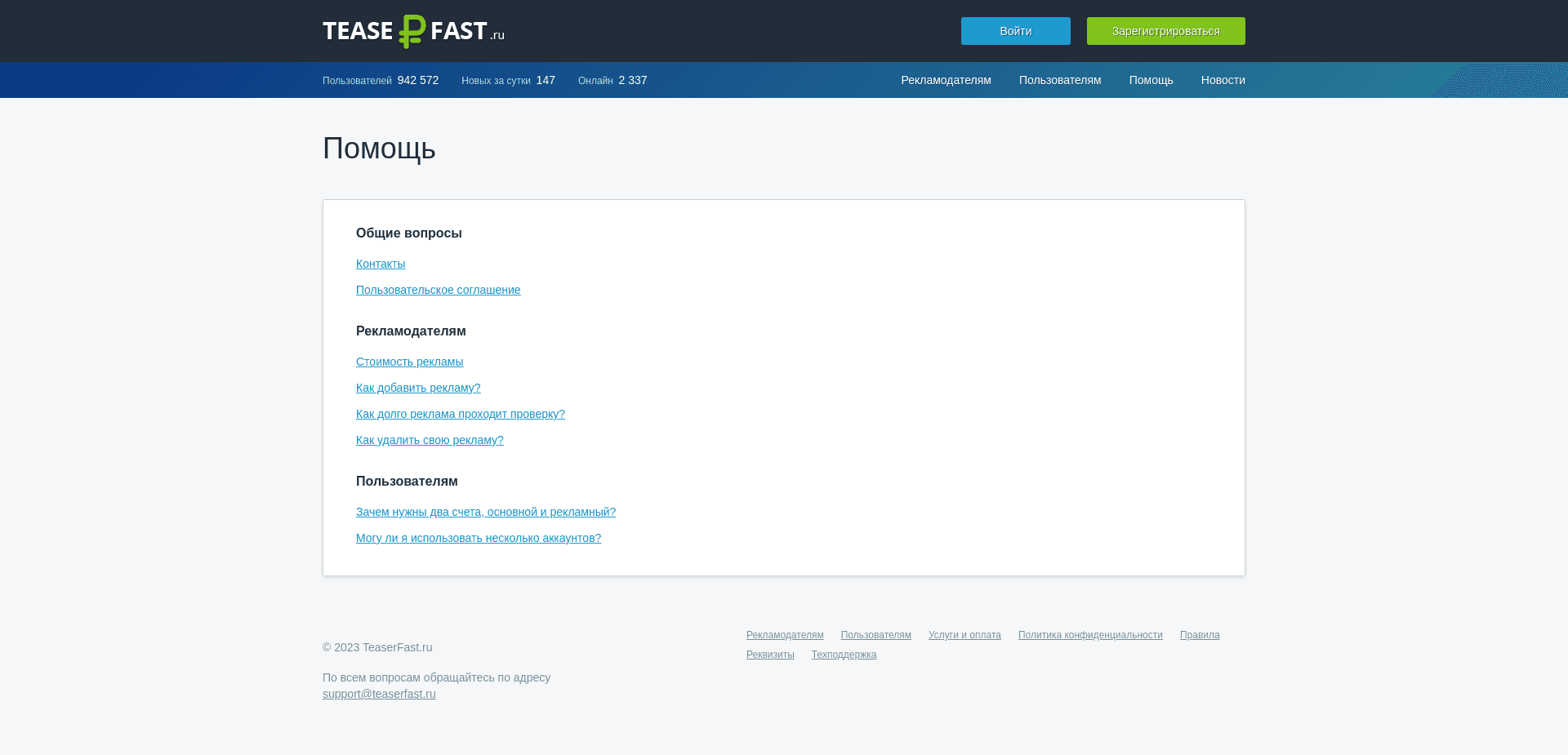The width and height of the screenshot is (1568, 755).
Task: Open the Новости section
Action: tap(1223, 80)
